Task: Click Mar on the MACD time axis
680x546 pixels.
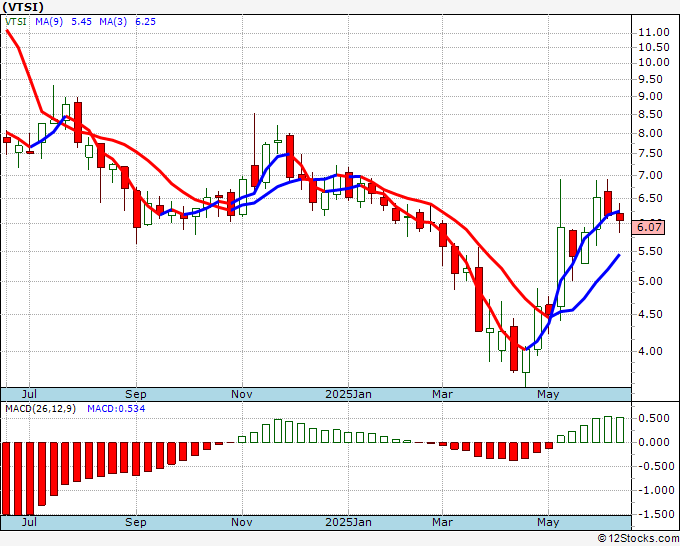Action: coord(442,522)
